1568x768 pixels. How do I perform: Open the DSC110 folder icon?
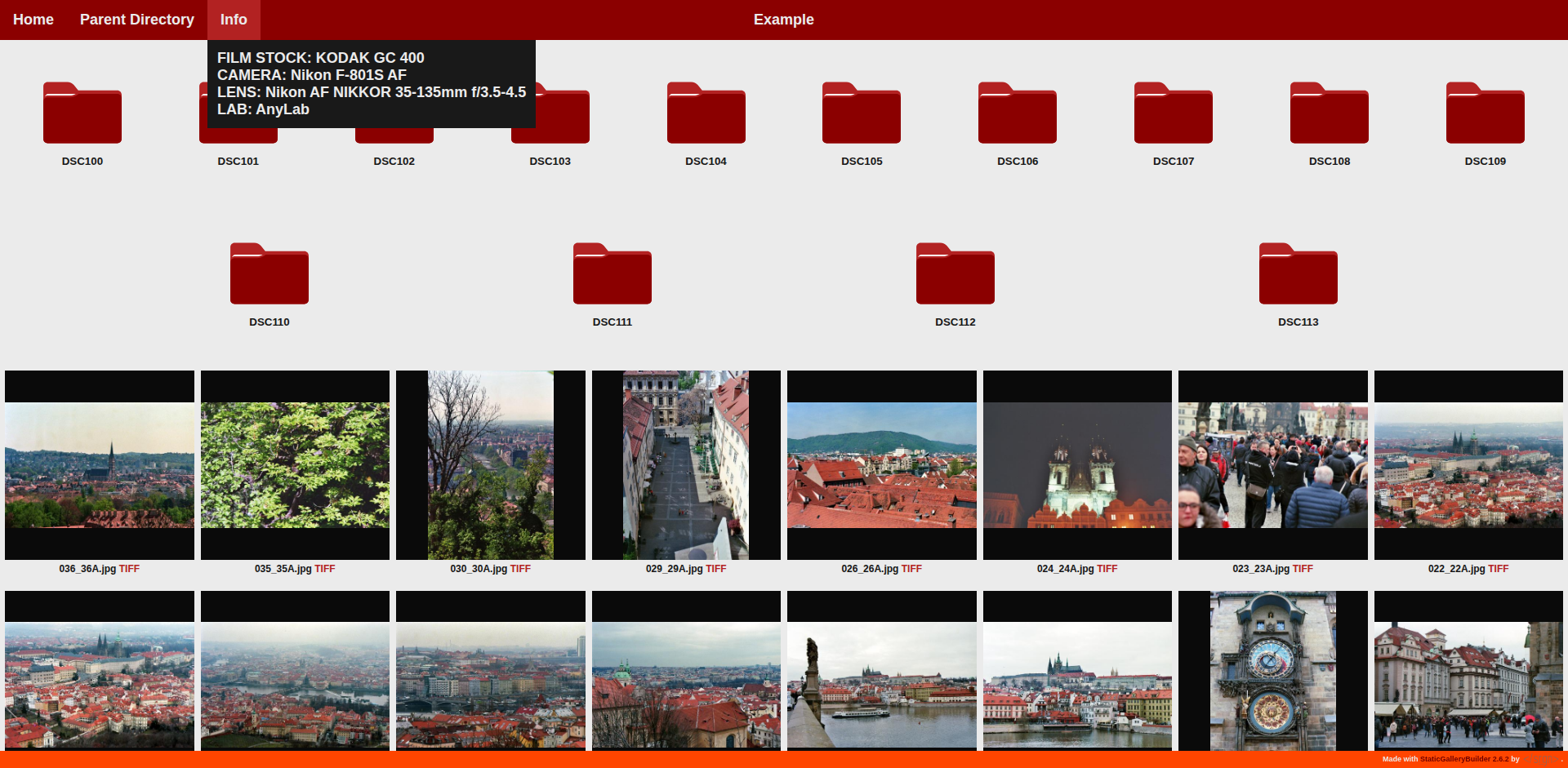click(x=269, y=274)
